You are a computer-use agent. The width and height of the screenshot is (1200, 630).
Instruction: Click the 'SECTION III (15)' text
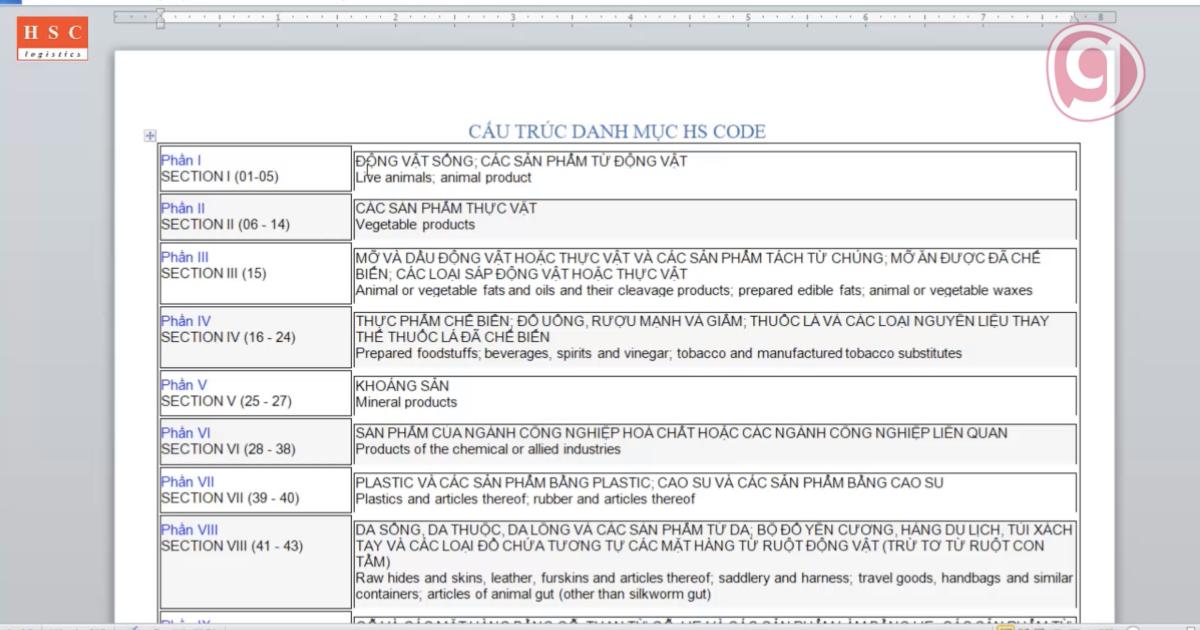(x=214, y=273)
